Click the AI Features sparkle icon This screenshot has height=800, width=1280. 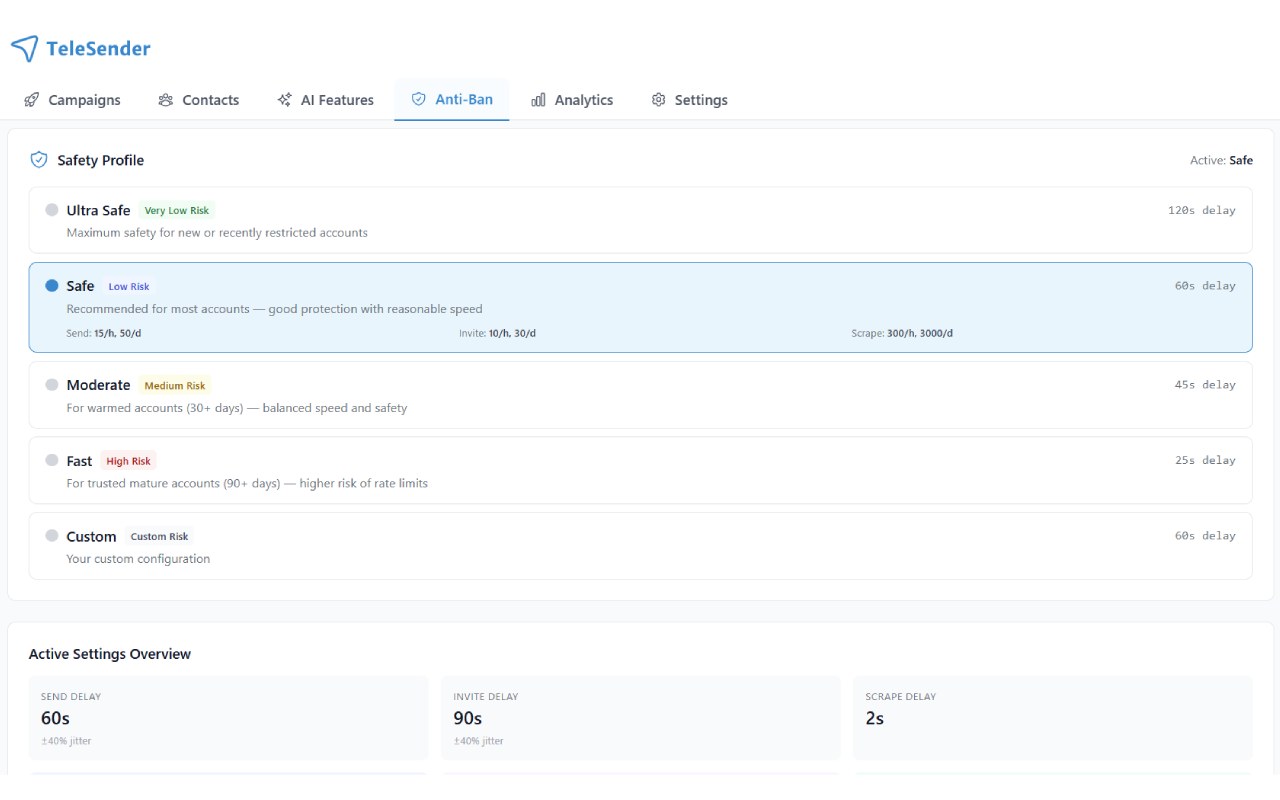285,100
